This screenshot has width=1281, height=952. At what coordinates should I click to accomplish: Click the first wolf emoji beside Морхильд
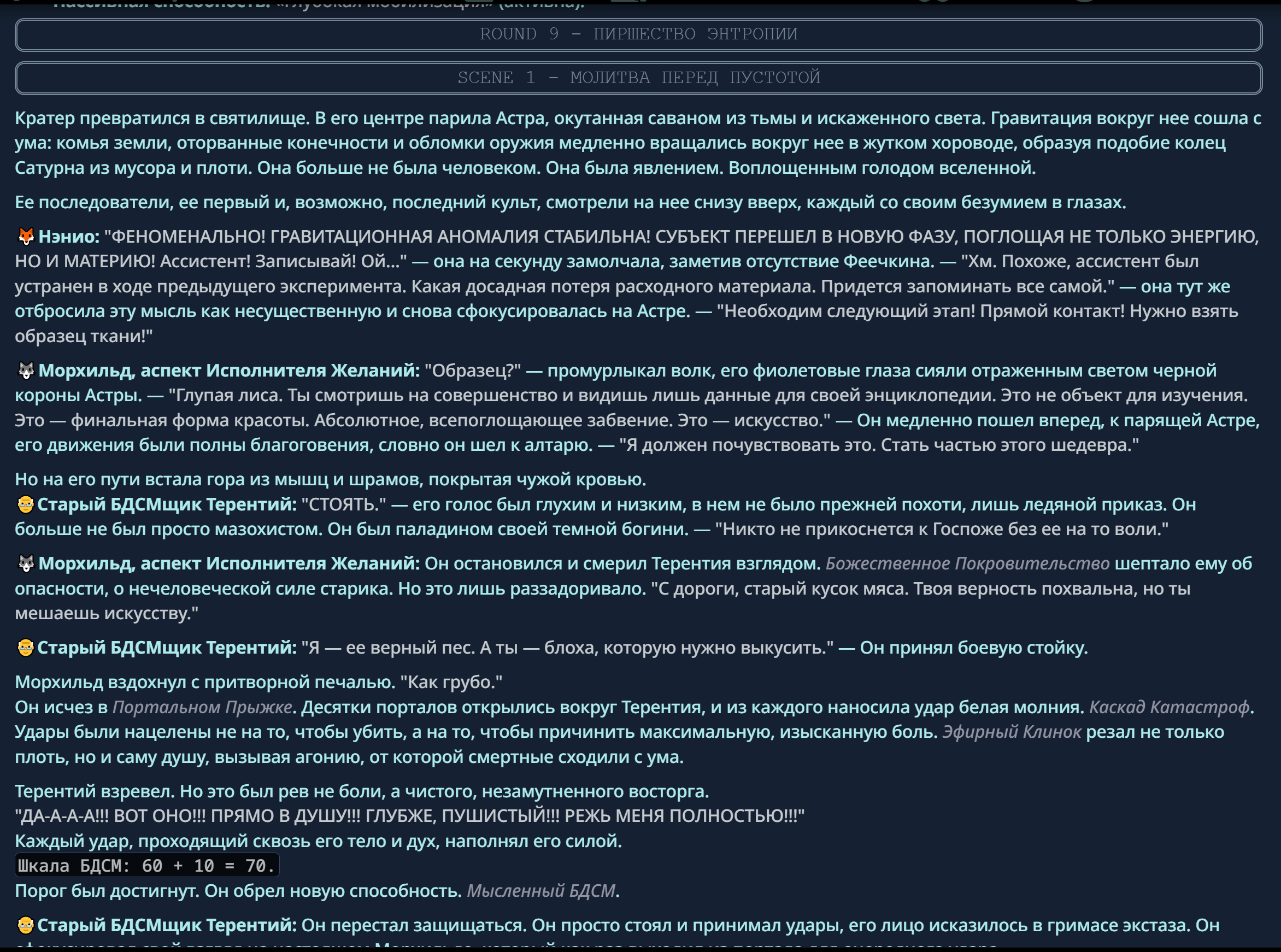point(26,370)
